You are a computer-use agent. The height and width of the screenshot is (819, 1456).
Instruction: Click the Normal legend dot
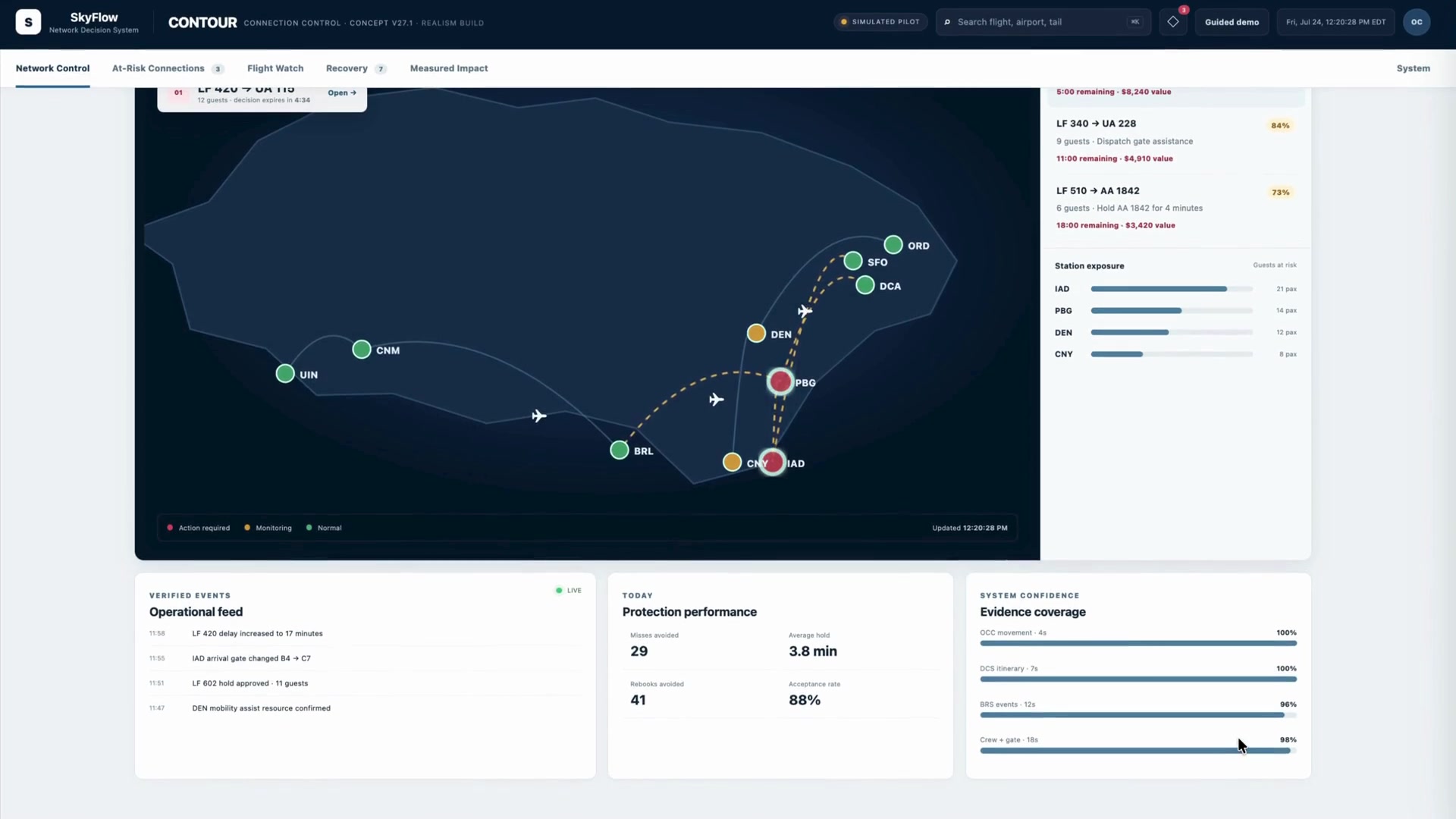309,527
